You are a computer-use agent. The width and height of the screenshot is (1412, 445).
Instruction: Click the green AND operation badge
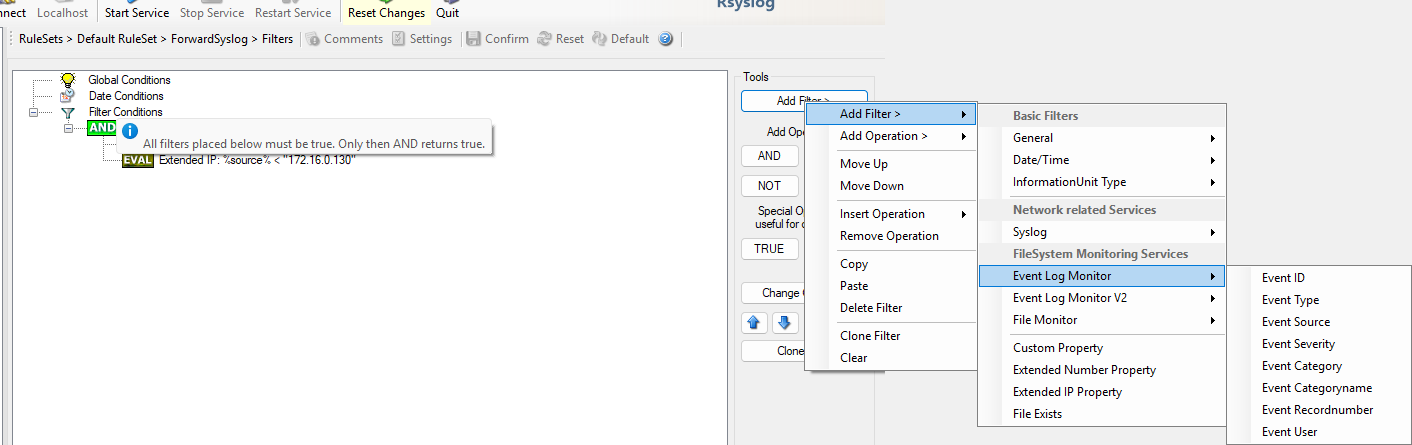pyautogui.click(x=102, y=128)
